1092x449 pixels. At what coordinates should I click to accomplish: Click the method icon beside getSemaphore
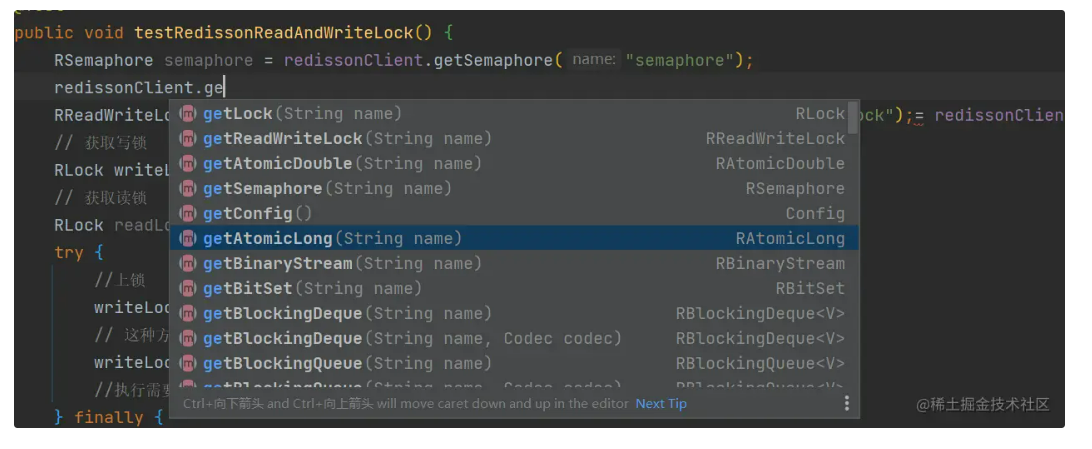(187, 189)
